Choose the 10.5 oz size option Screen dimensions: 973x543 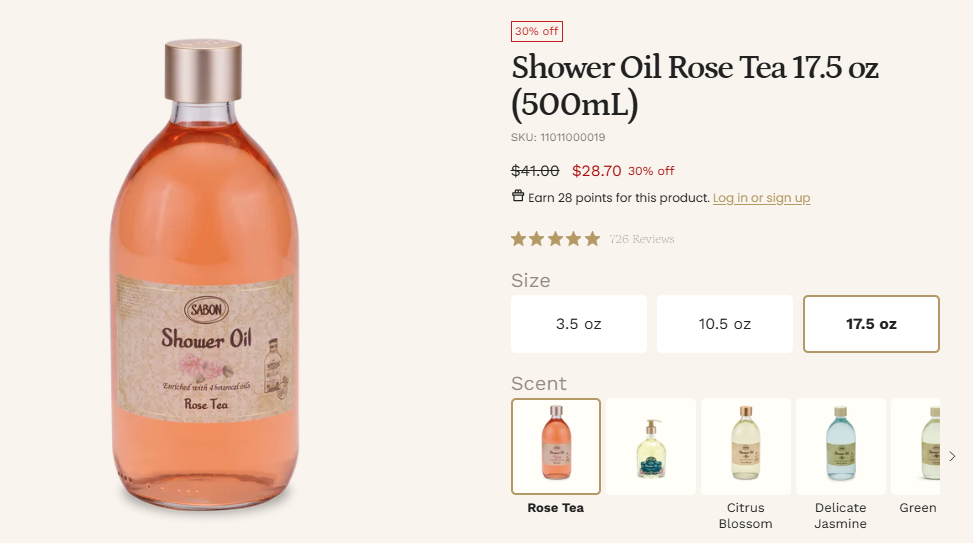pyautogui.click(x=725, y=324)
